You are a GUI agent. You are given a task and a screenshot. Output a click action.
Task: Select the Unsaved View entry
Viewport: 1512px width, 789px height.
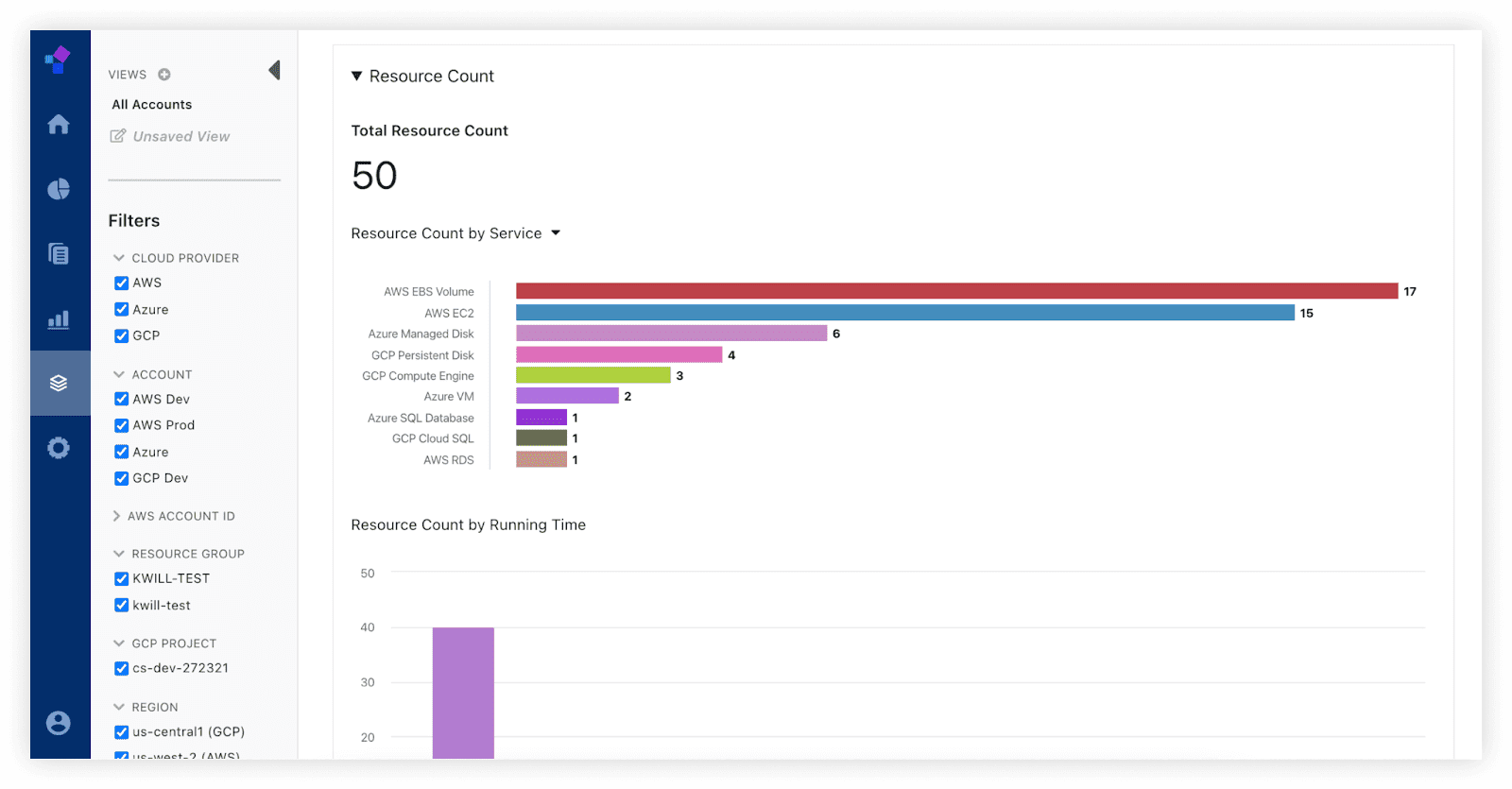click(x=181, y=136)
